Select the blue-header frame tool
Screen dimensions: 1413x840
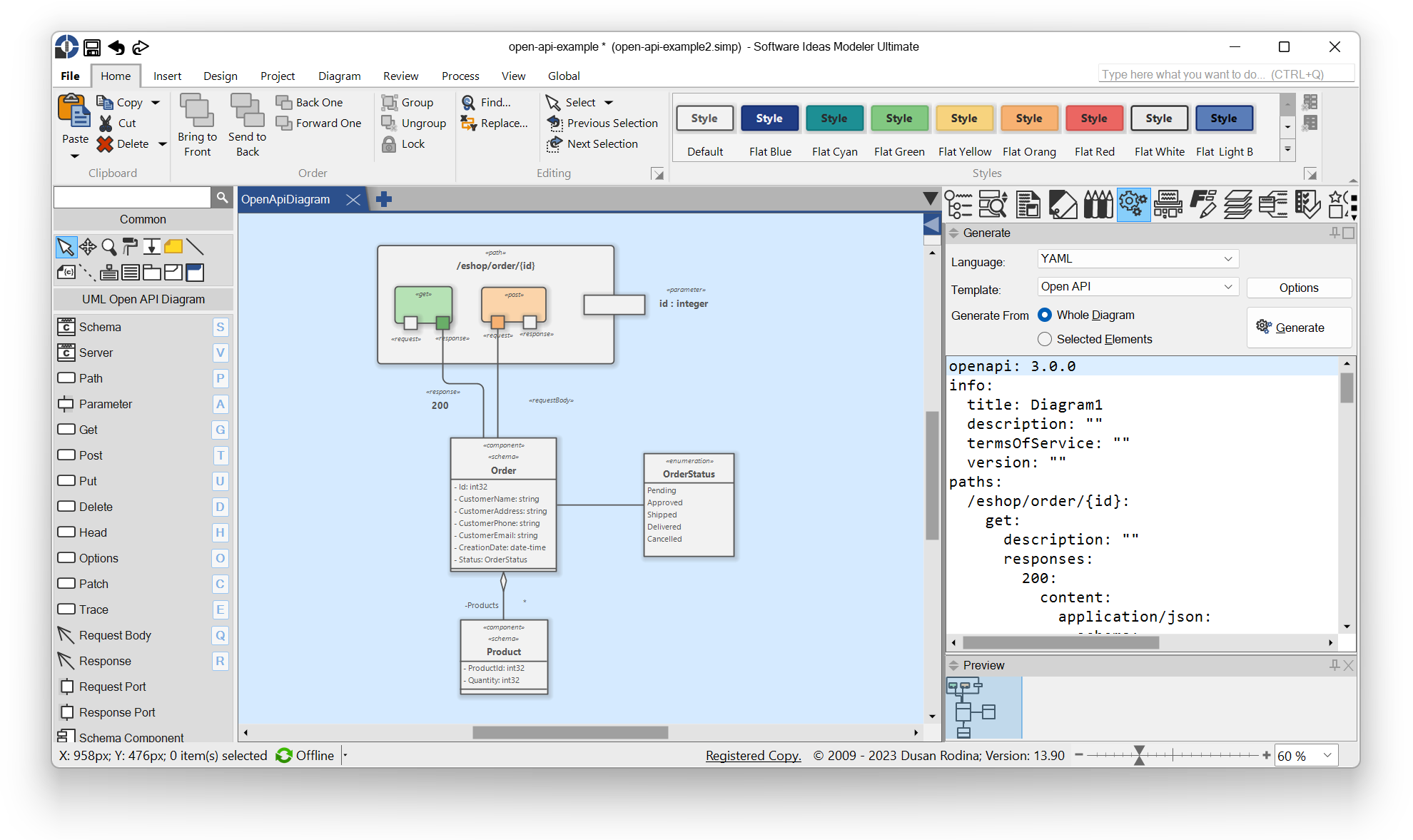pos(195,272)
